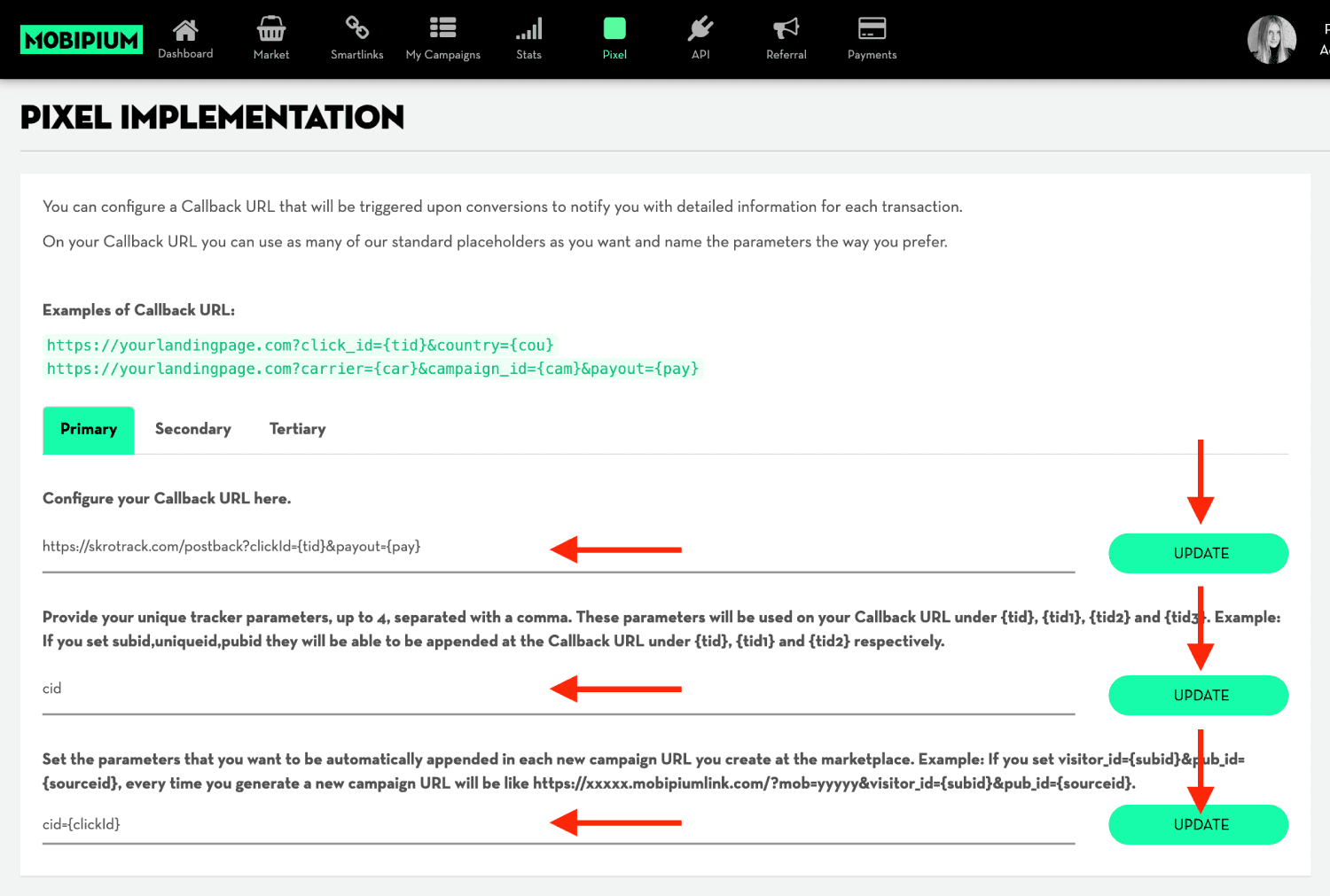The image size is (1330, 896).
Task: Switch to the Tertiary tab
Action: 298,430
